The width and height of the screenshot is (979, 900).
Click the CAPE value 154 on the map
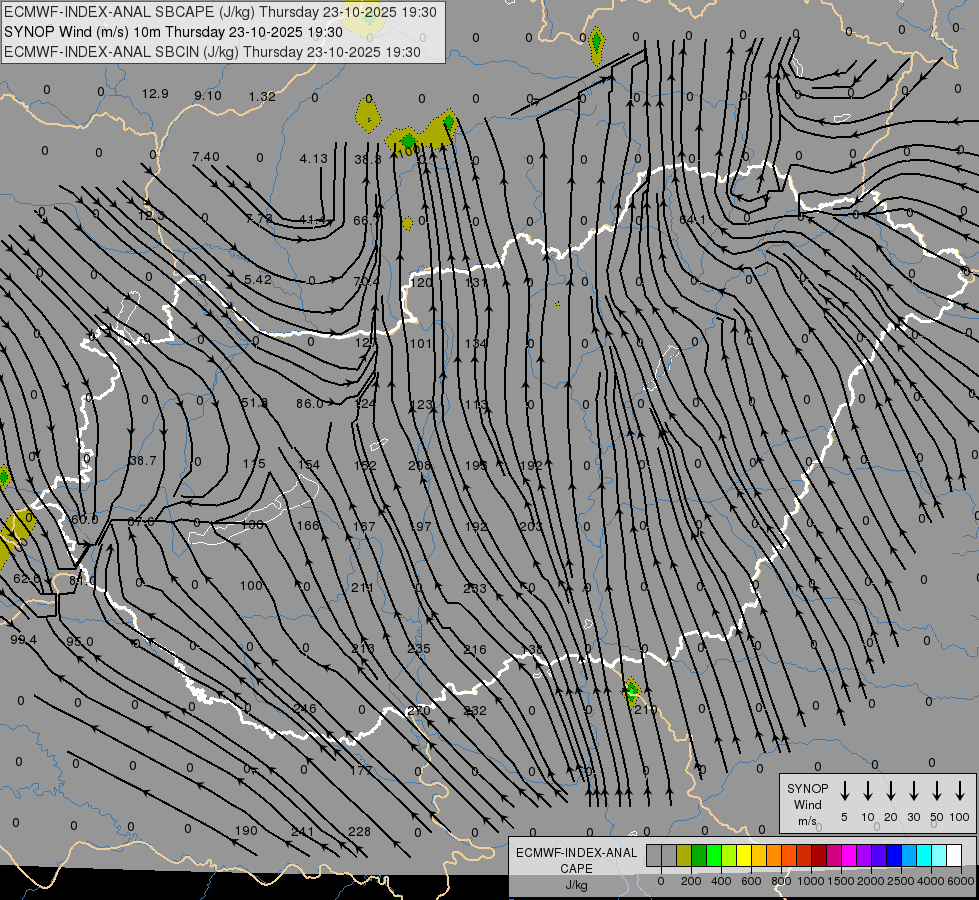(x=308, y=464)
